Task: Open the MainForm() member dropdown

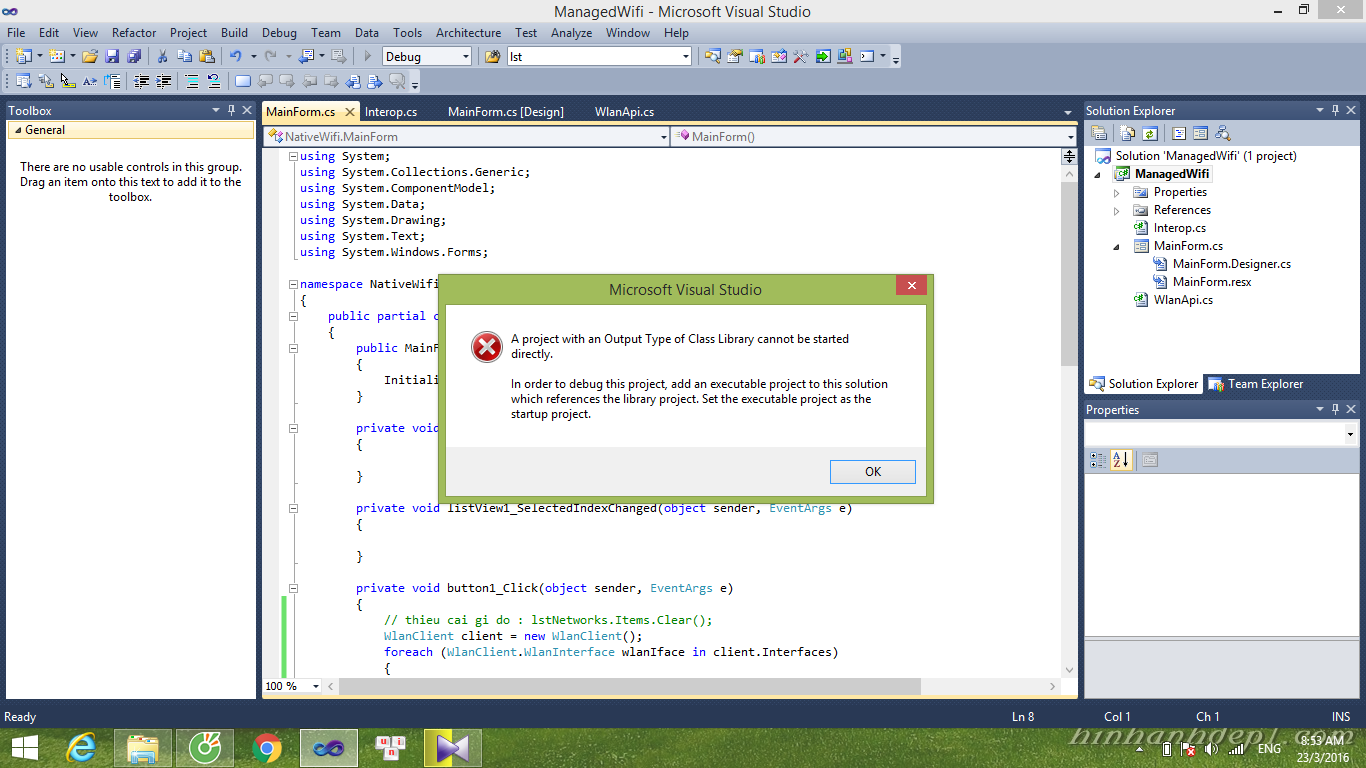Action: (1070, 137)
